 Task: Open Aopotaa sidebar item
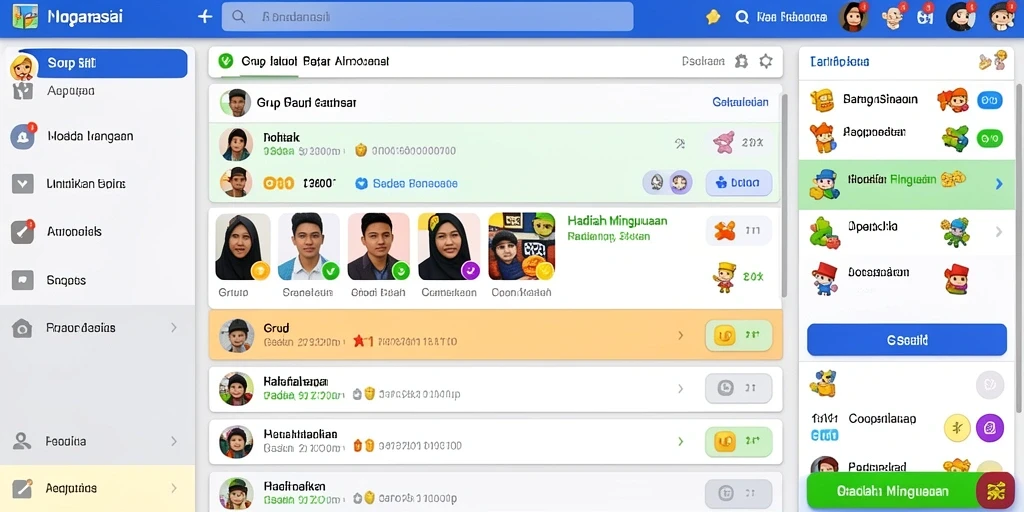point(71,91)
